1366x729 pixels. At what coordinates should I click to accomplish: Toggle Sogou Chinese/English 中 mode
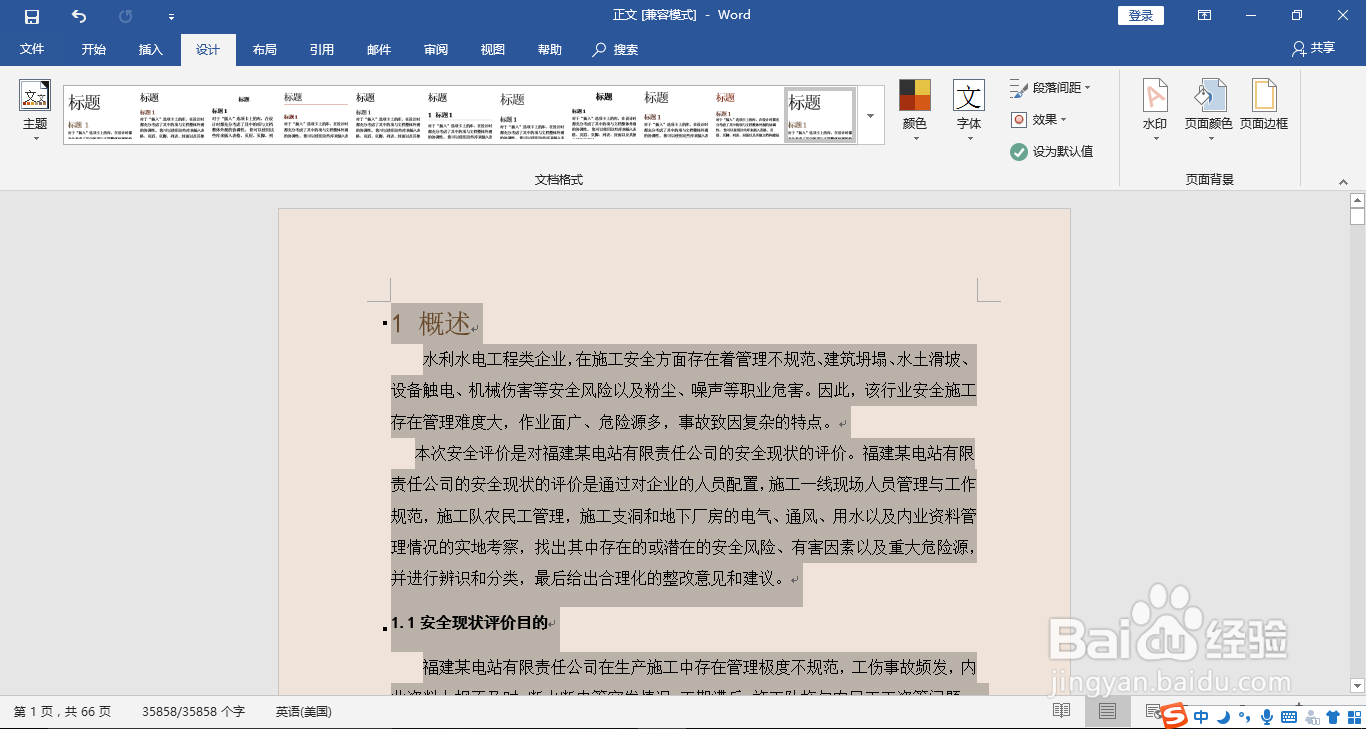coord(1201,716)
